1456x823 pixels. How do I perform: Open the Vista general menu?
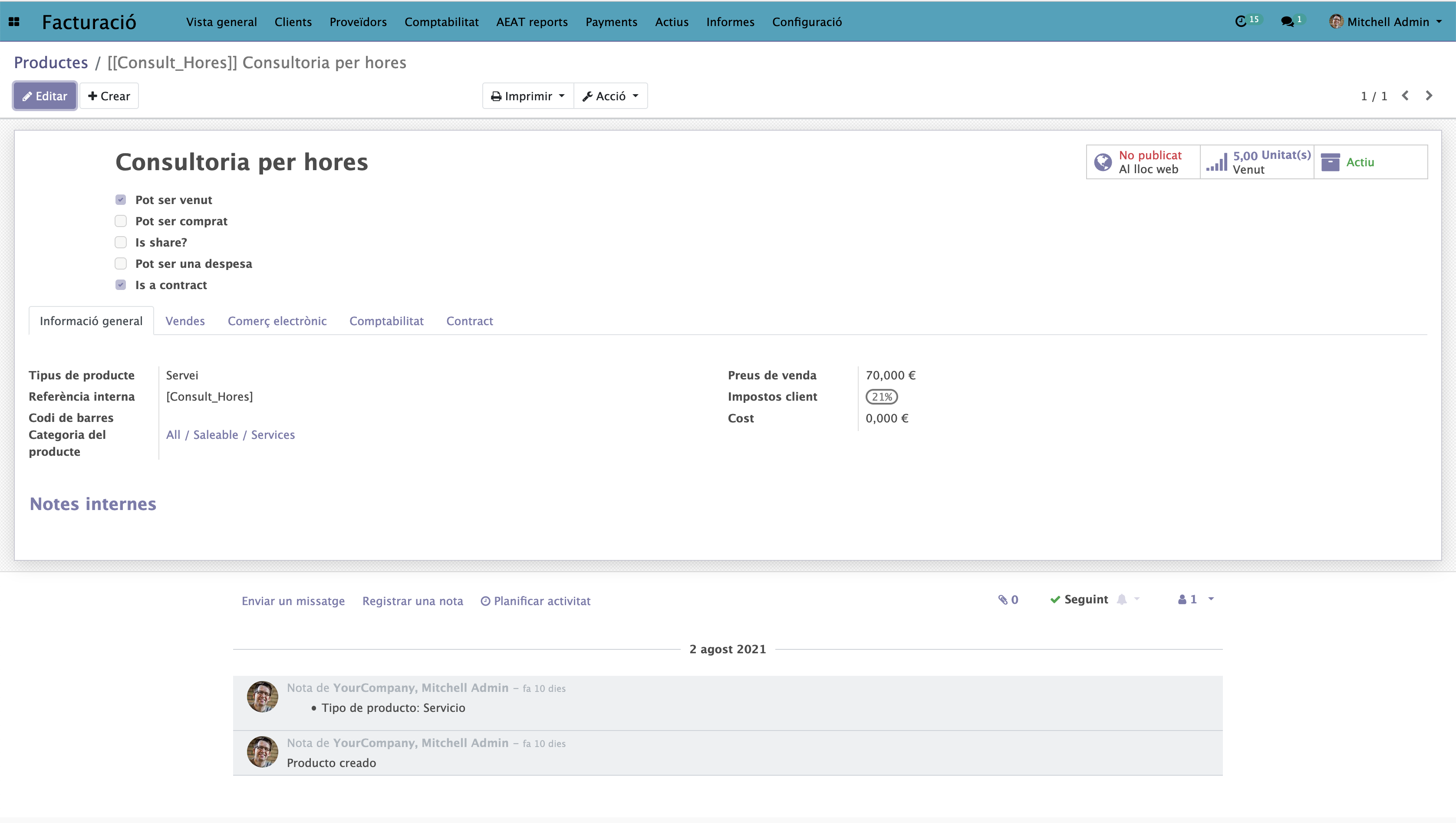coord(221,21)
